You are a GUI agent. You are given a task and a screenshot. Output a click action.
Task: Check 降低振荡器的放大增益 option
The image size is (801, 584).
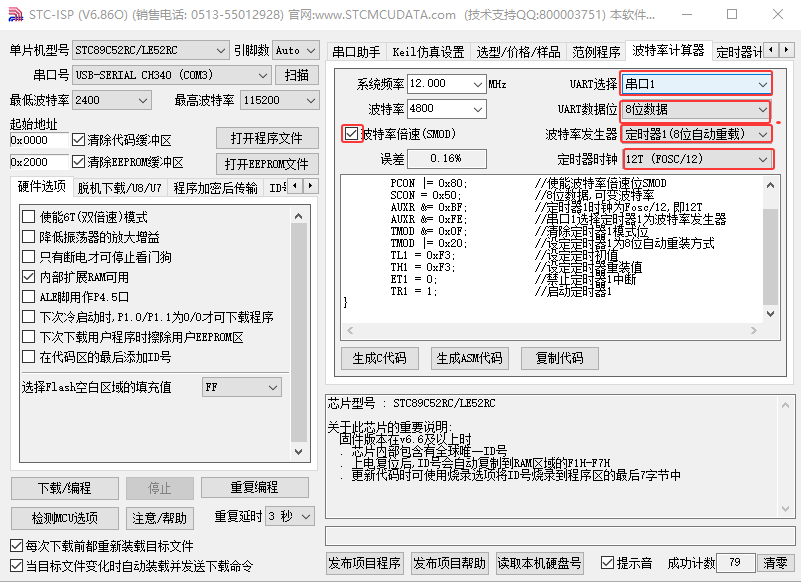coord(29,237)
